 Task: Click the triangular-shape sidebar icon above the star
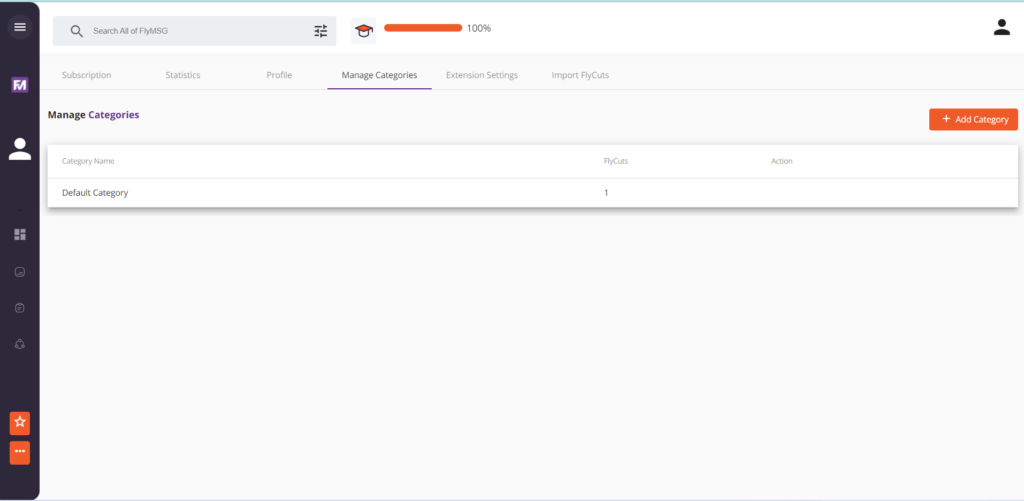(x=20, y=344)
